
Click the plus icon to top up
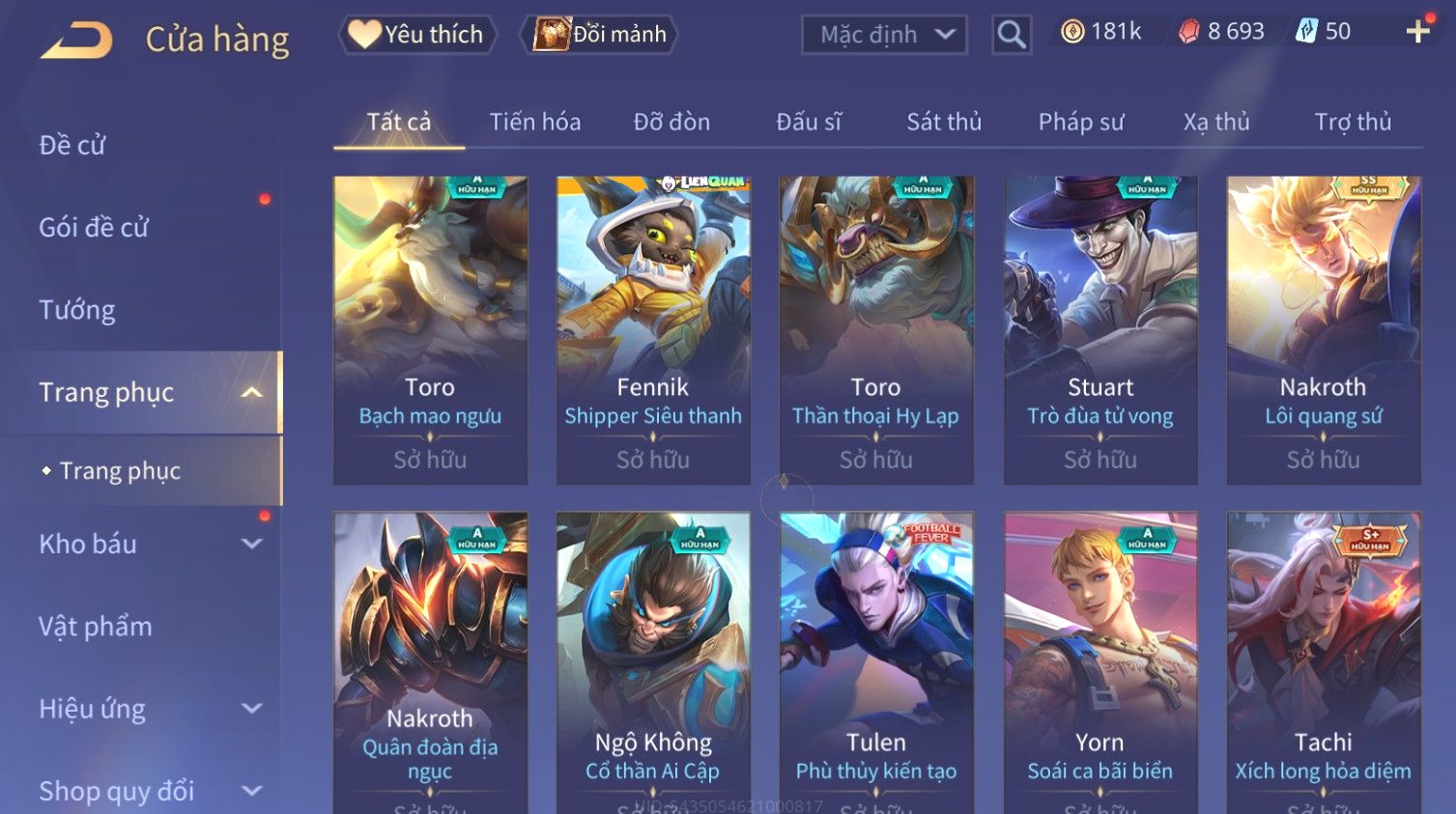tap(1417, 32)
